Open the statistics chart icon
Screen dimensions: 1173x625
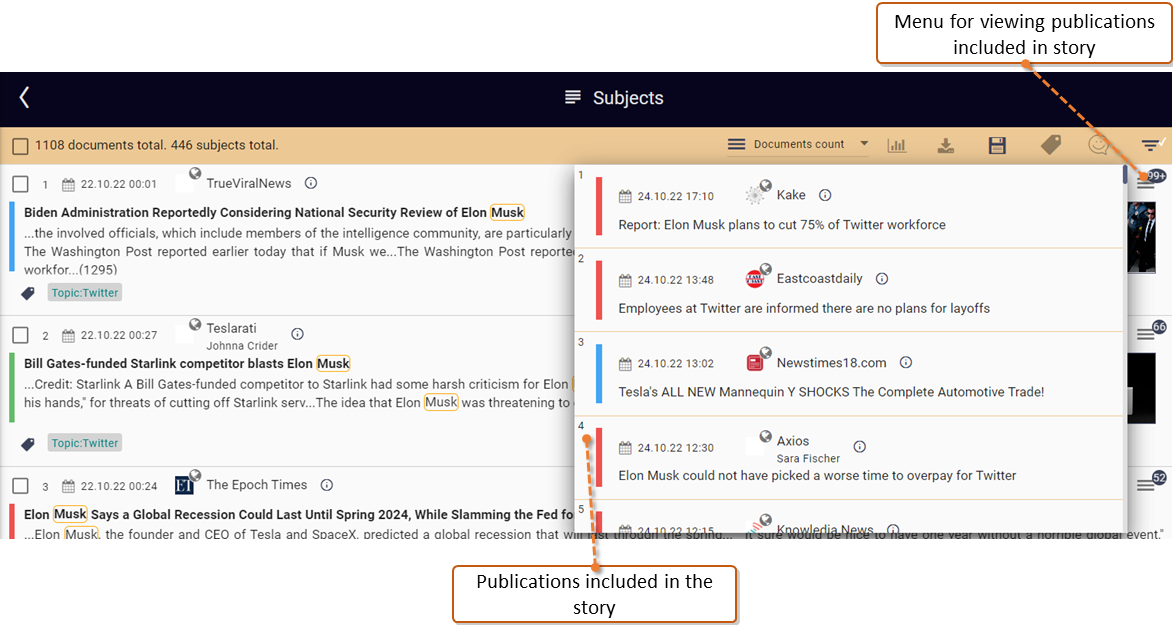point(897,145)
